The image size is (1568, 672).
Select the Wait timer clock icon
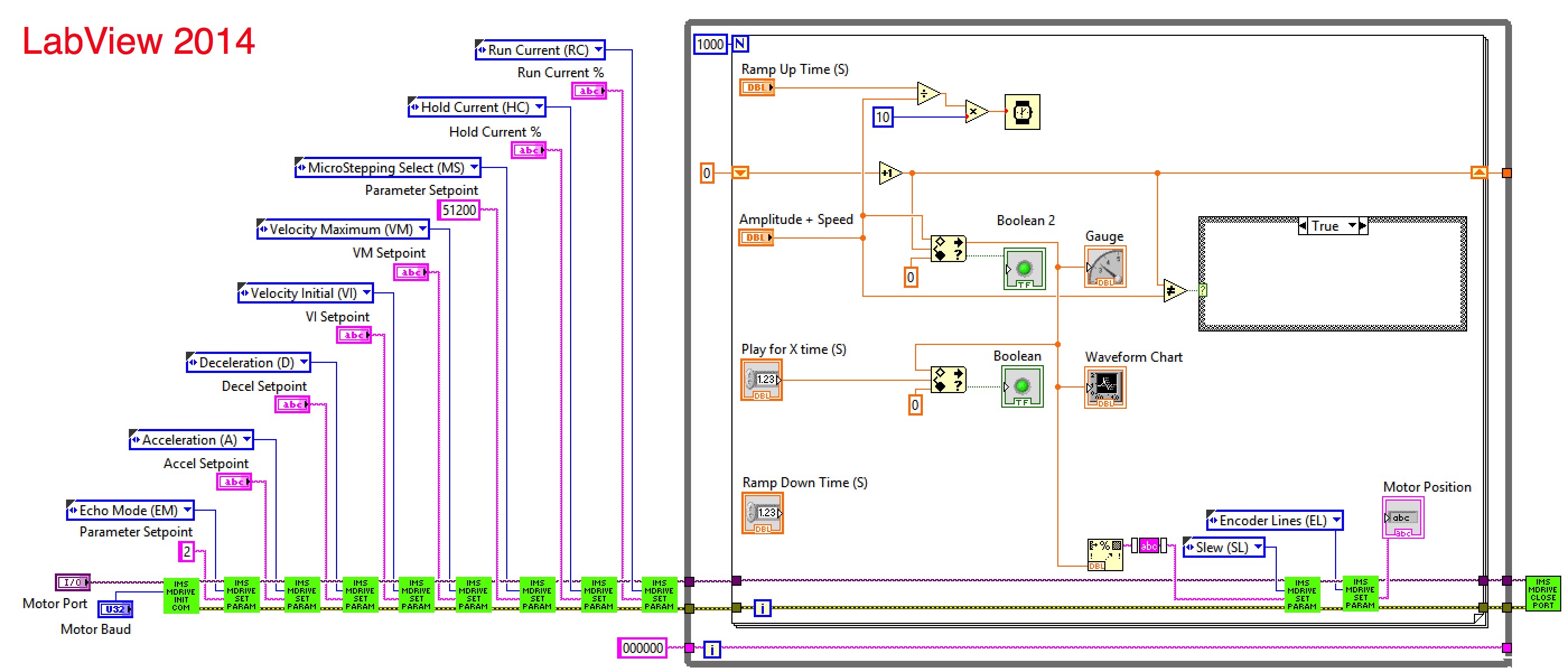coord(1022,112)
